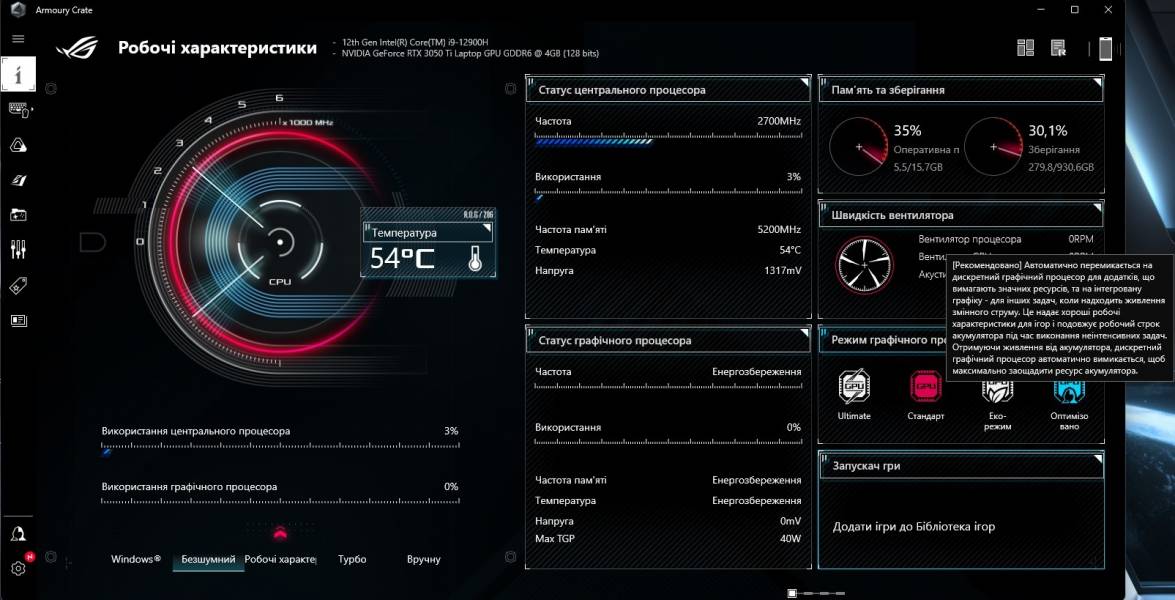Switch to the Вручну mode
This screenshot has width=1175, height=600.
(423, 560)
